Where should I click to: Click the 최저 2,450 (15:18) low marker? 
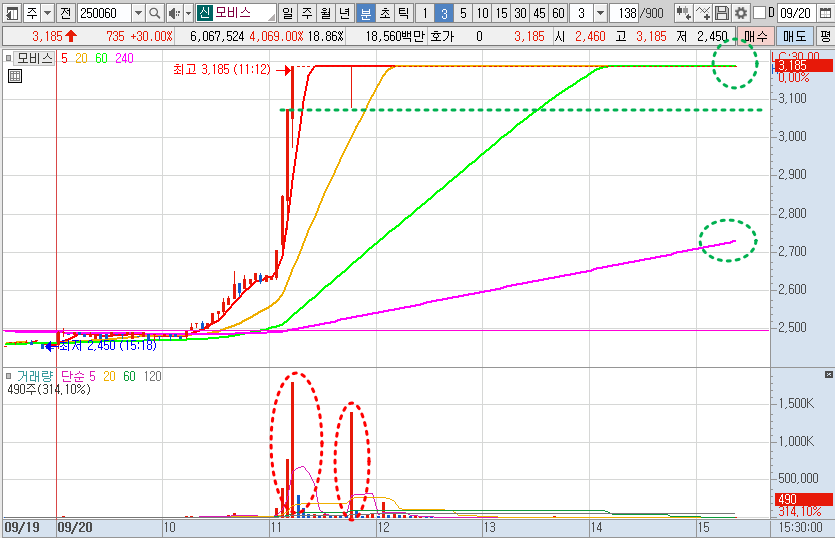point(108,346)
